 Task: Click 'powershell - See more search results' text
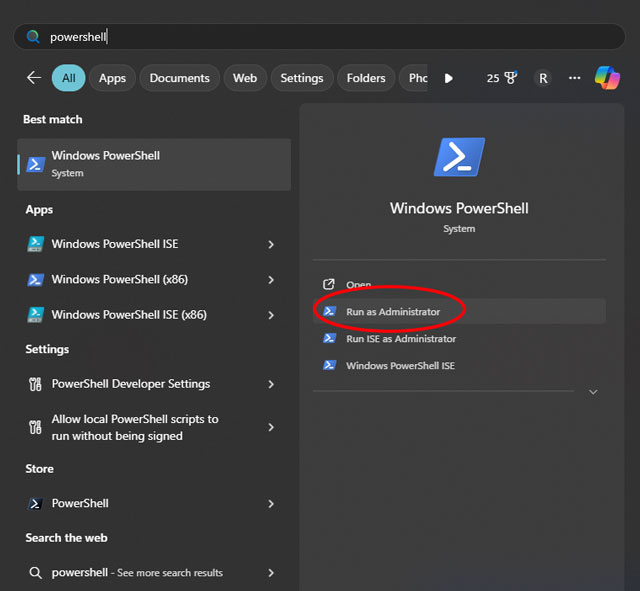coord(137,573)
